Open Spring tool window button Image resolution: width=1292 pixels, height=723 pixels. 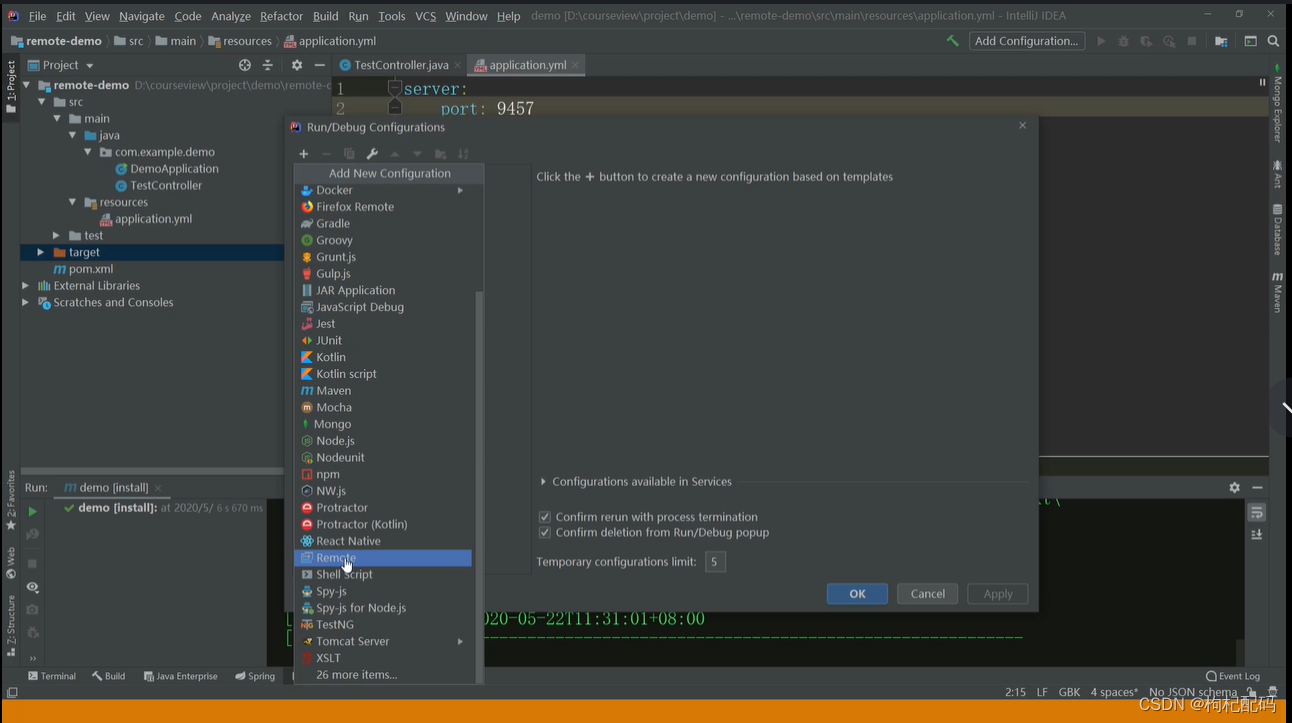[255, 676]
